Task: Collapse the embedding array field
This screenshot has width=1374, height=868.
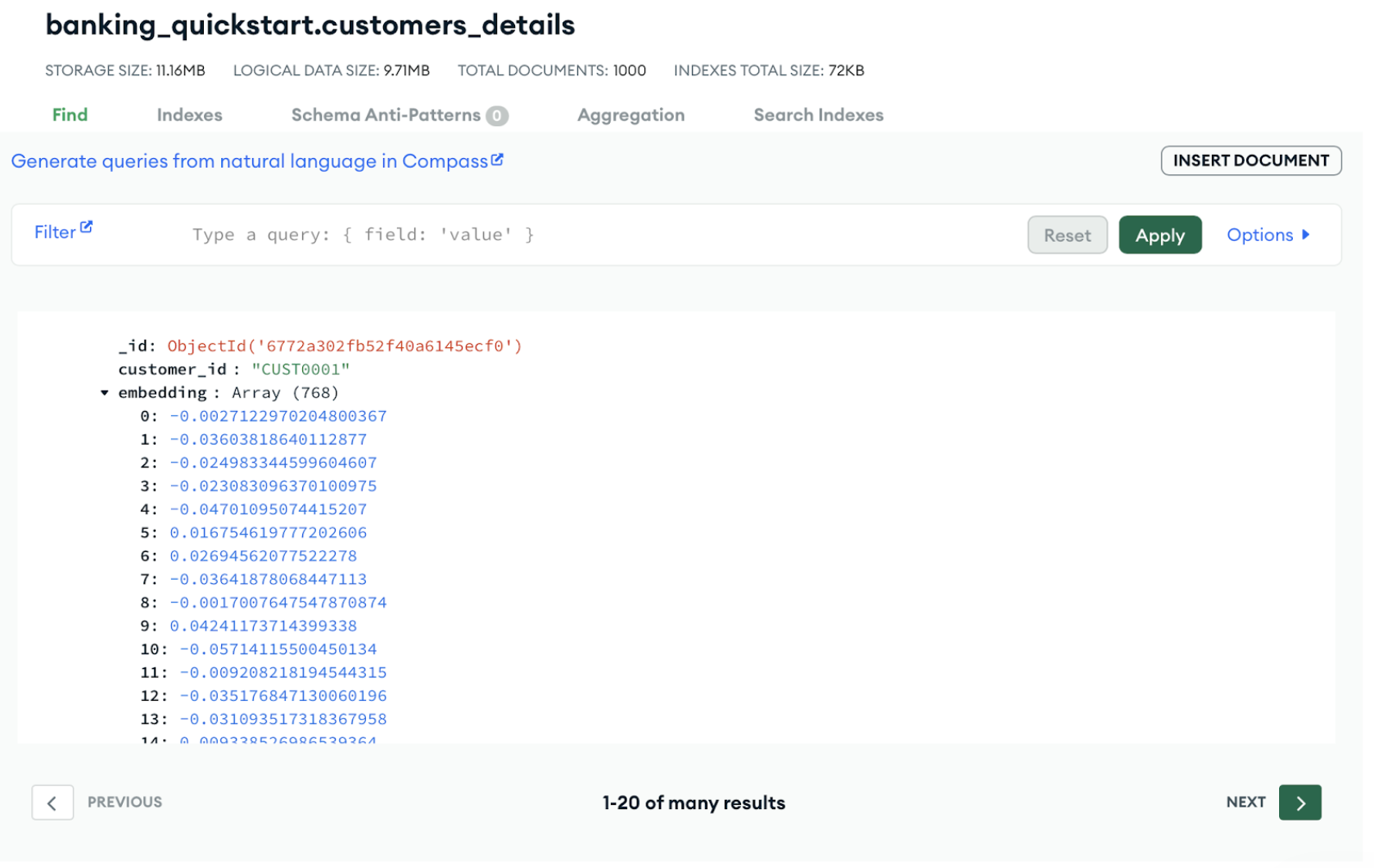Action: click(105, 392)
